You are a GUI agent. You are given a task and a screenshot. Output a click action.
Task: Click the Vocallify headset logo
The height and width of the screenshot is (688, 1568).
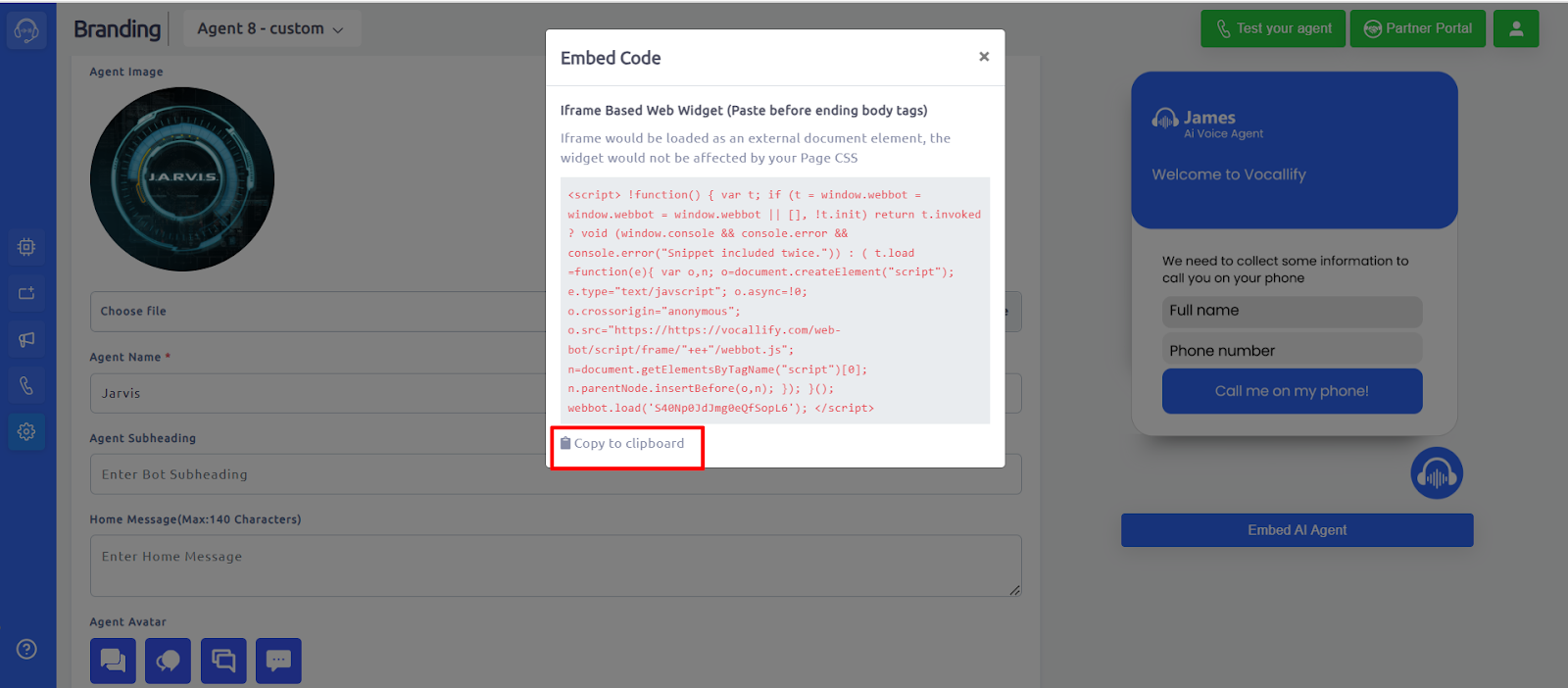pyautogui.click(x=26, y=30)
